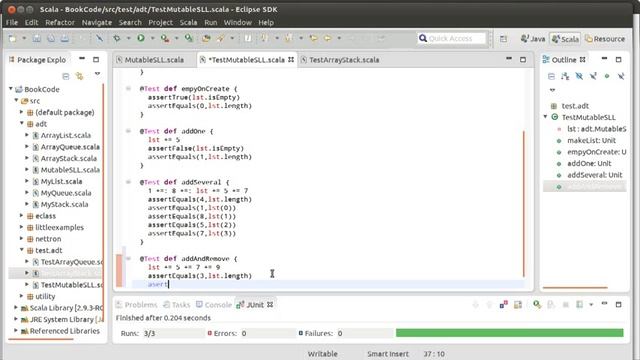Viewport: 640px width, 360px height.
Task: Open Test Run History in JUnit
Action: pyautogui.click(x=580, y=304)
